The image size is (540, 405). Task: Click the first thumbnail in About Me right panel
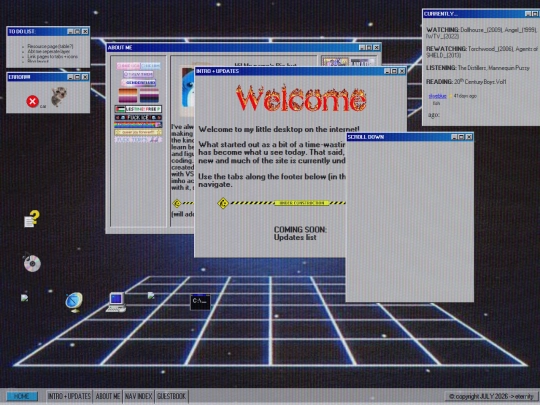(335, 62)
